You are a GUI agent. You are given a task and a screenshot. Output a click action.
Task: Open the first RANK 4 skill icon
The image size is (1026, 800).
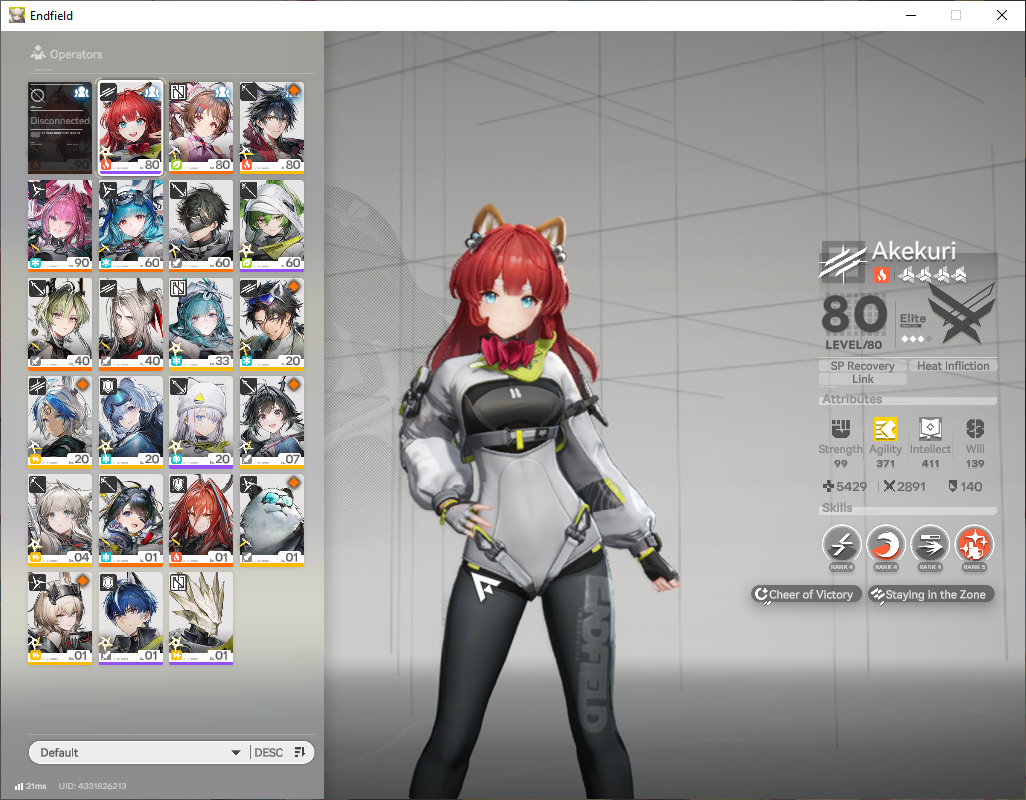(841, 544)
